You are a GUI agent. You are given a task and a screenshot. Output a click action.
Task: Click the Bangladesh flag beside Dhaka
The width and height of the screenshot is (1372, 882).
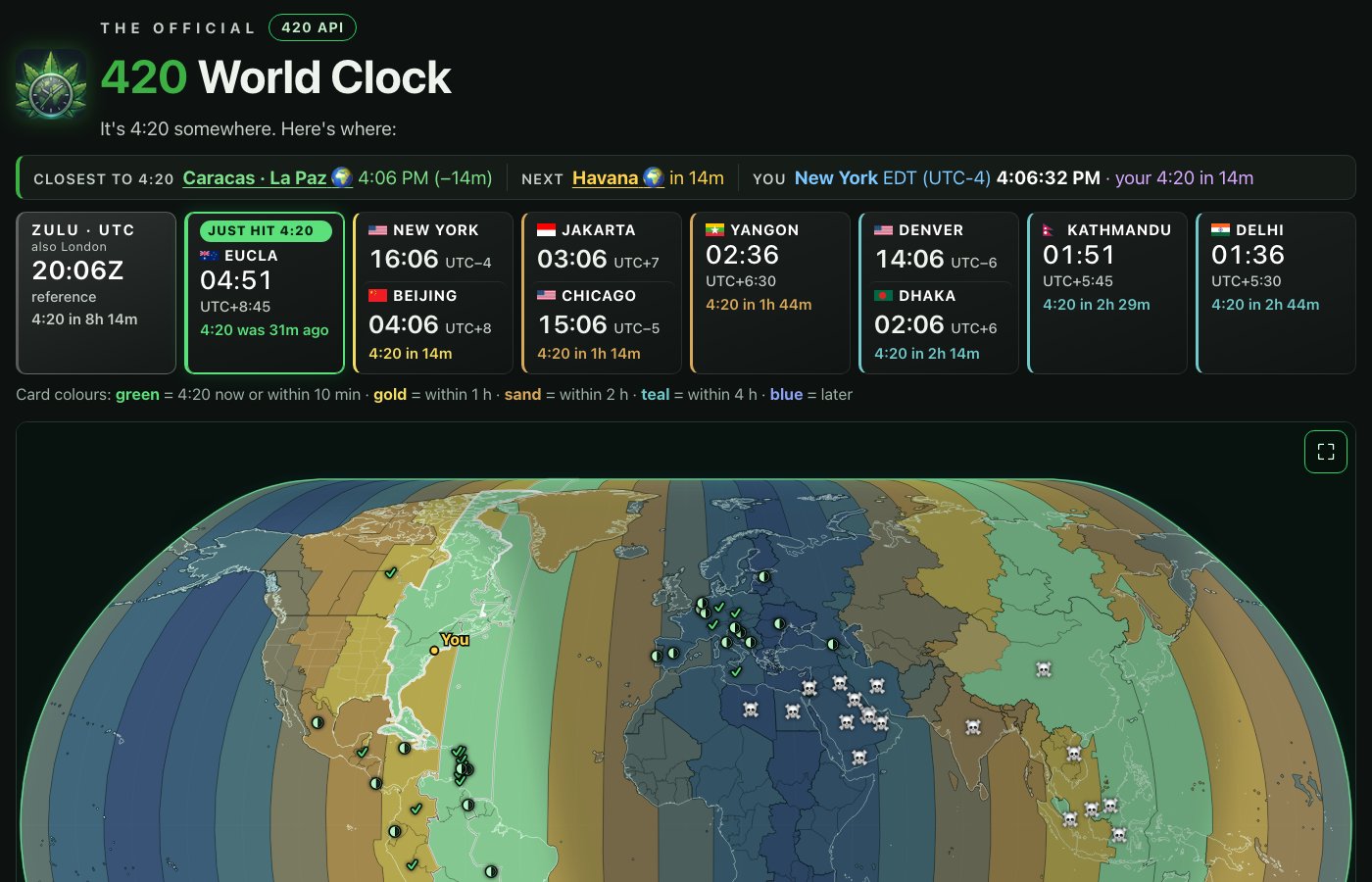pos(883,296)
